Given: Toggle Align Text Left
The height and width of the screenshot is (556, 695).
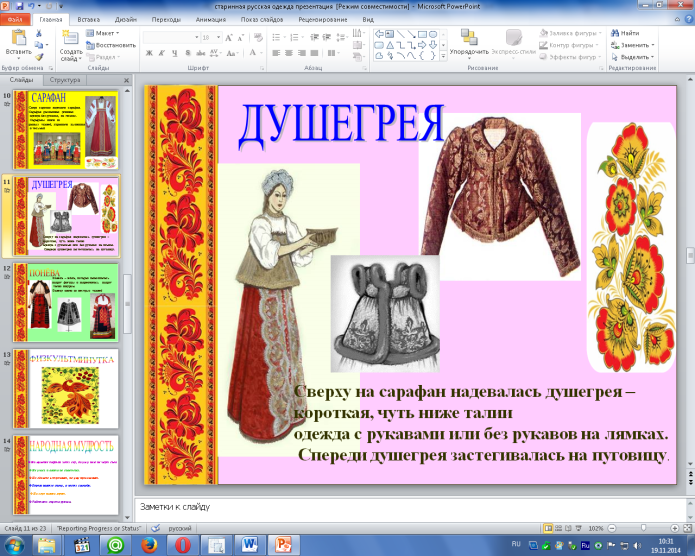Looking at the screenshot, I should point(276,53).
